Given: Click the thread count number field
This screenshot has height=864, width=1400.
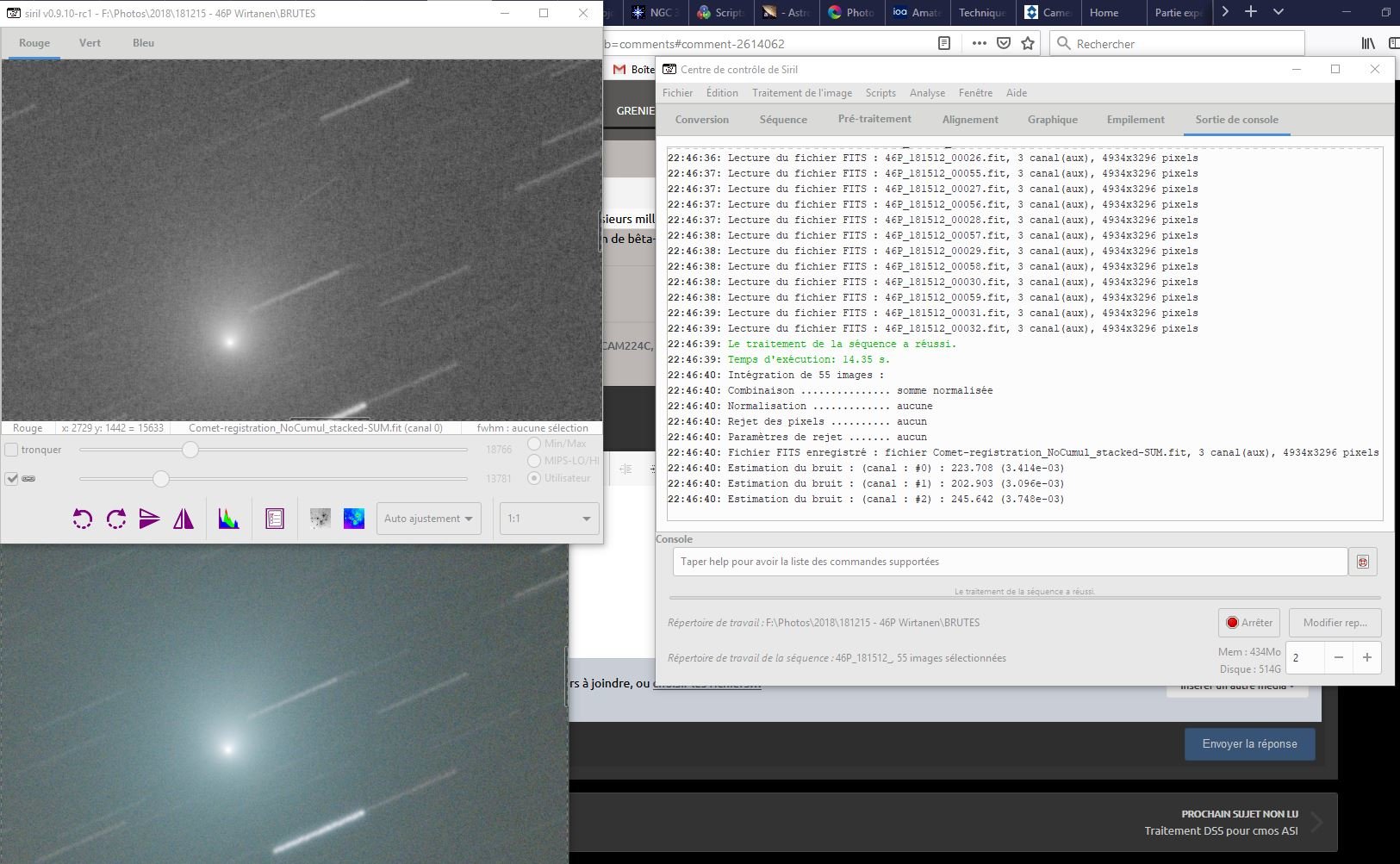Looking at the screenshot, I should (1305, 657).
